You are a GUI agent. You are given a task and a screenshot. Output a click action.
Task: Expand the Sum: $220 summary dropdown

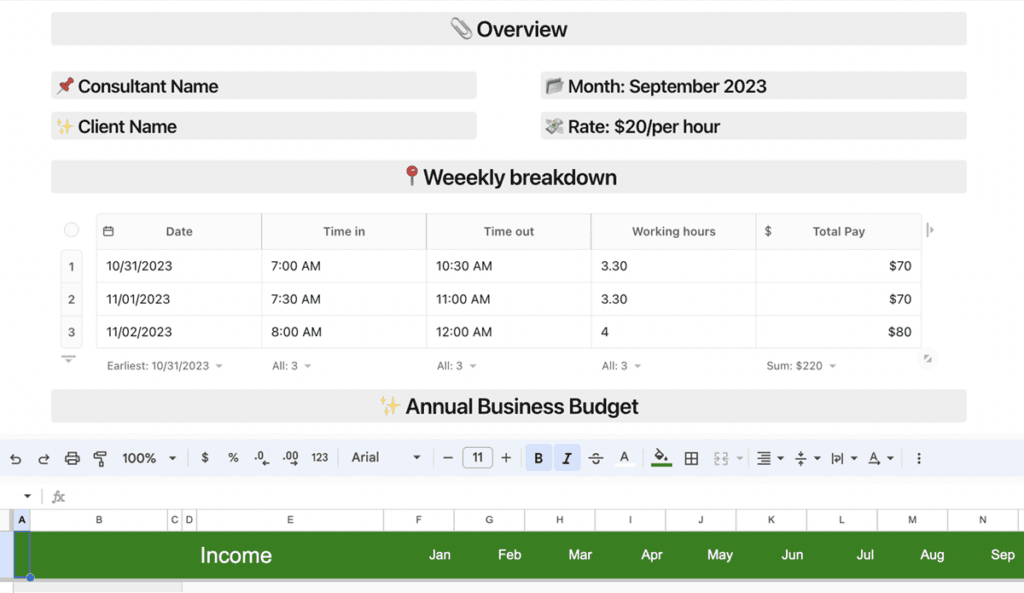tap(801, 366)
